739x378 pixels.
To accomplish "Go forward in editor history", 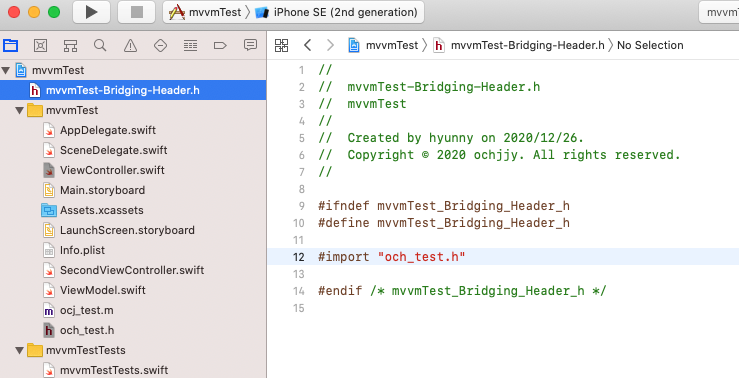I will [330, 45].
